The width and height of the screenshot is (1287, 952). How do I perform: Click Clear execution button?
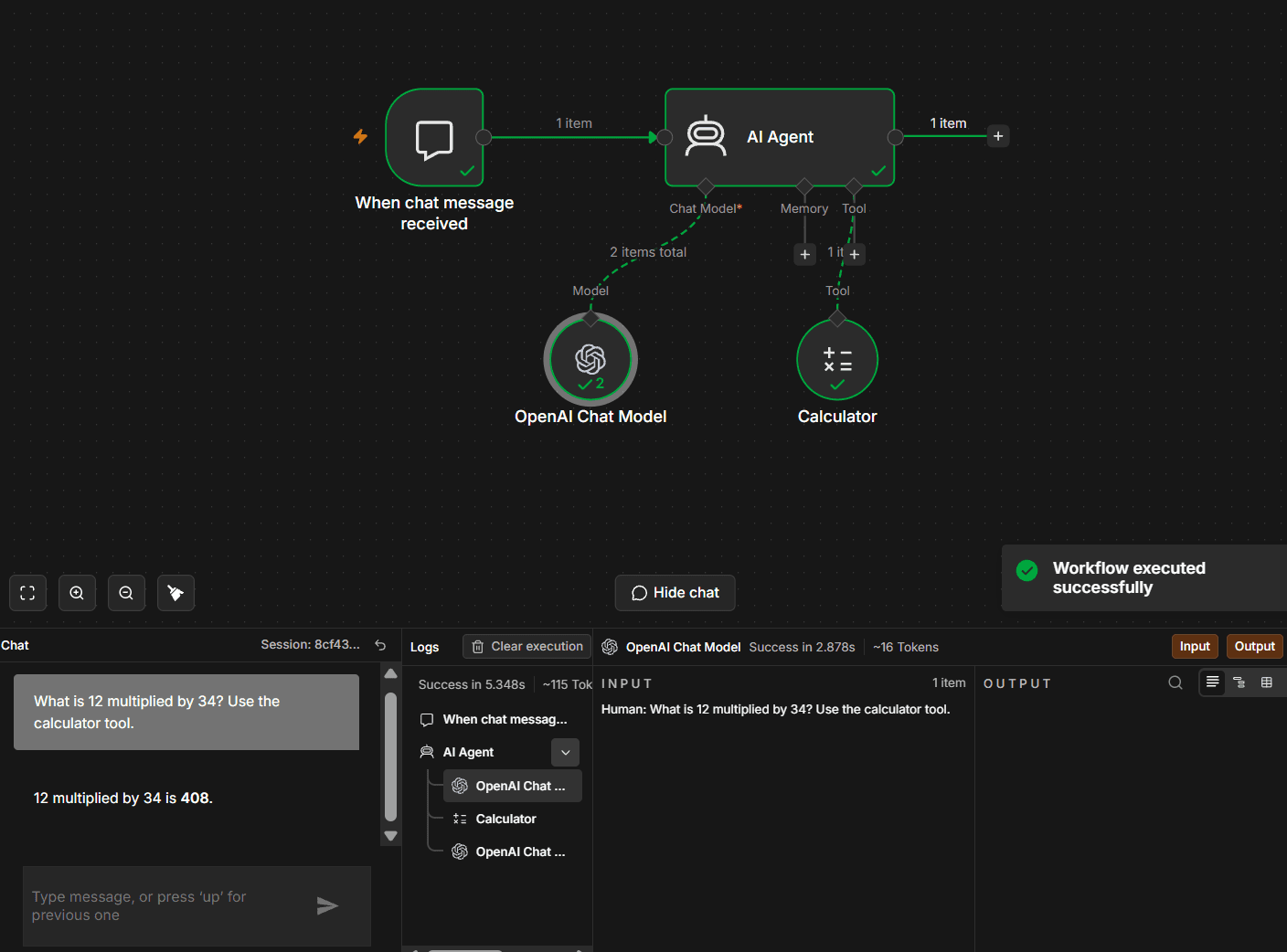tap(527, 646)
